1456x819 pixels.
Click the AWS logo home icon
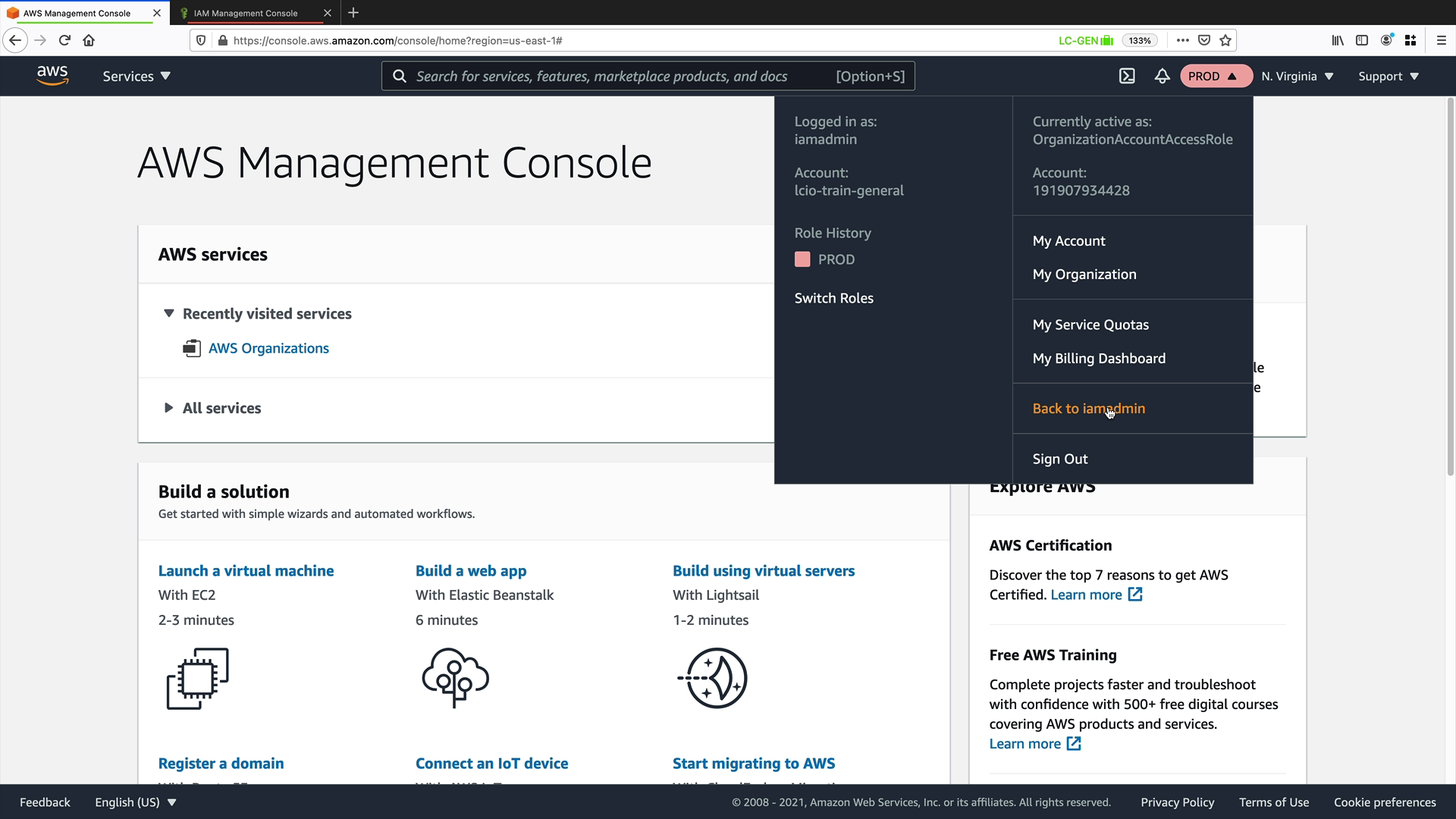click(52, 76)
